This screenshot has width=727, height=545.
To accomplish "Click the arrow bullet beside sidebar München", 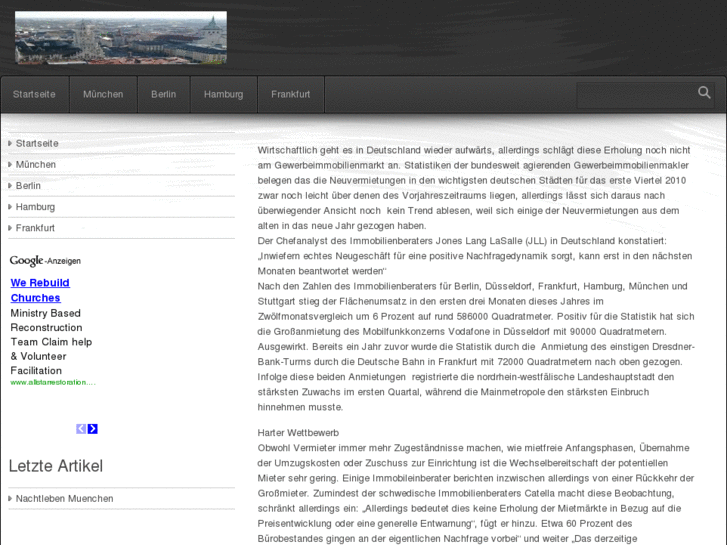I will (10, 165).
